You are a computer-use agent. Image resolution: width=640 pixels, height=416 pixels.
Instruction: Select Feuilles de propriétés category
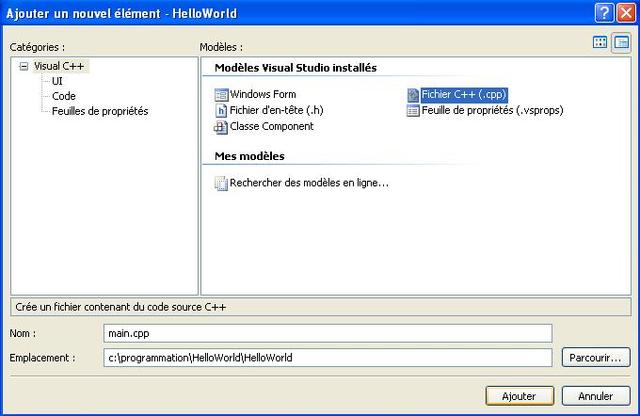coord(100,111)
